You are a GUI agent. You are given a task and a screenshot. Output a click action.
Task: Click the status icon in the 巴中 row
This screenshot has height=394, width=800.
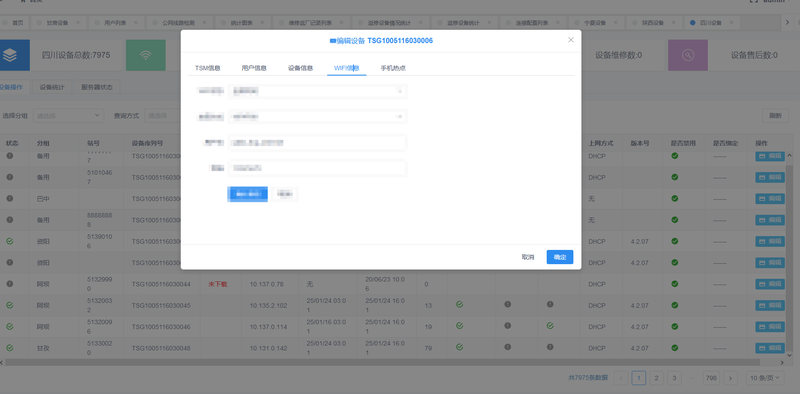pos(10,198)
